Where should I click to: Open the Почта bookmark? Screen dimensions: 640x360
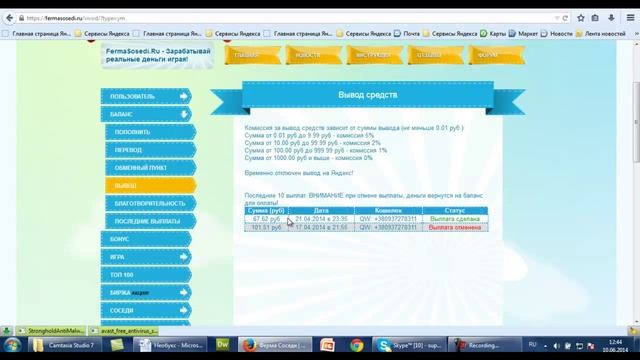click(407, 33)
